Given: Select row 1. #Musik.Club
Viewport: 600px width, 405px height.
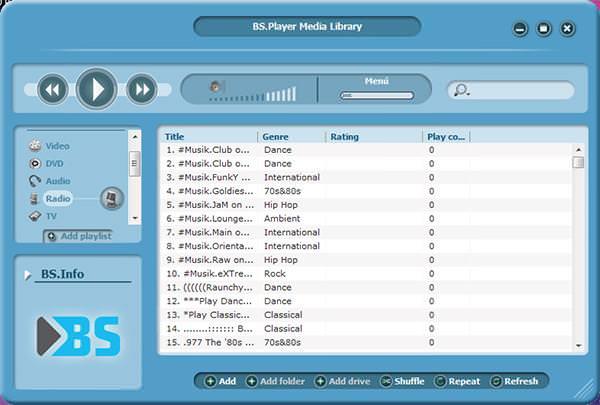Looking at the screenshot, I should pyautogui.click(x=365, y=150).
